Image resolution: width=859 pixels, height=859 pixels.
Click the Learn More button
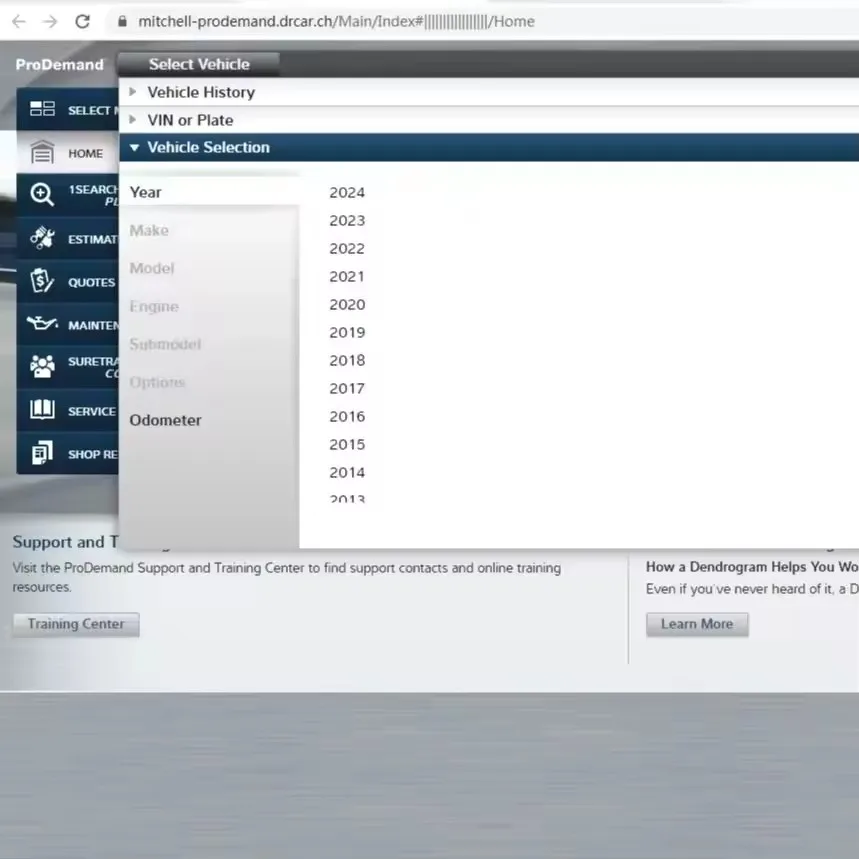697,624
